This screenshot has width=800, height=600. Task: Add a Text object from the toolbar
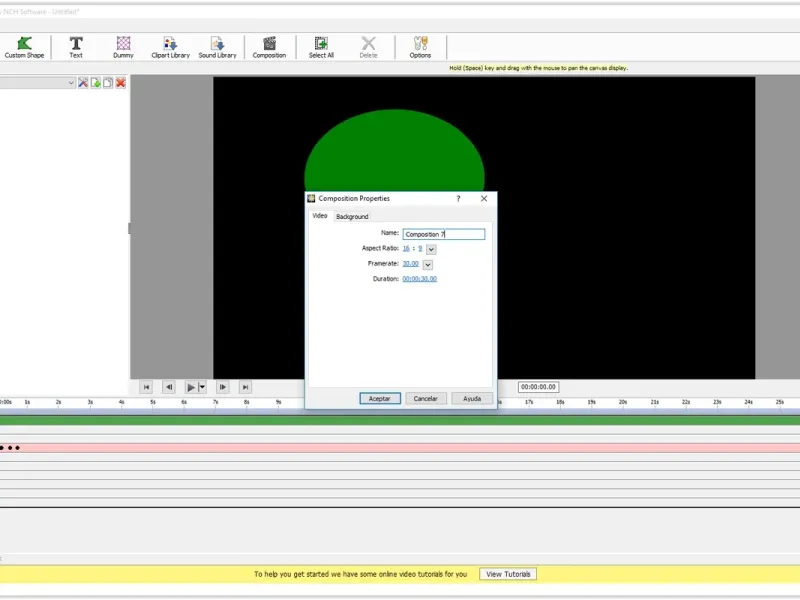[x=76, y=47]
